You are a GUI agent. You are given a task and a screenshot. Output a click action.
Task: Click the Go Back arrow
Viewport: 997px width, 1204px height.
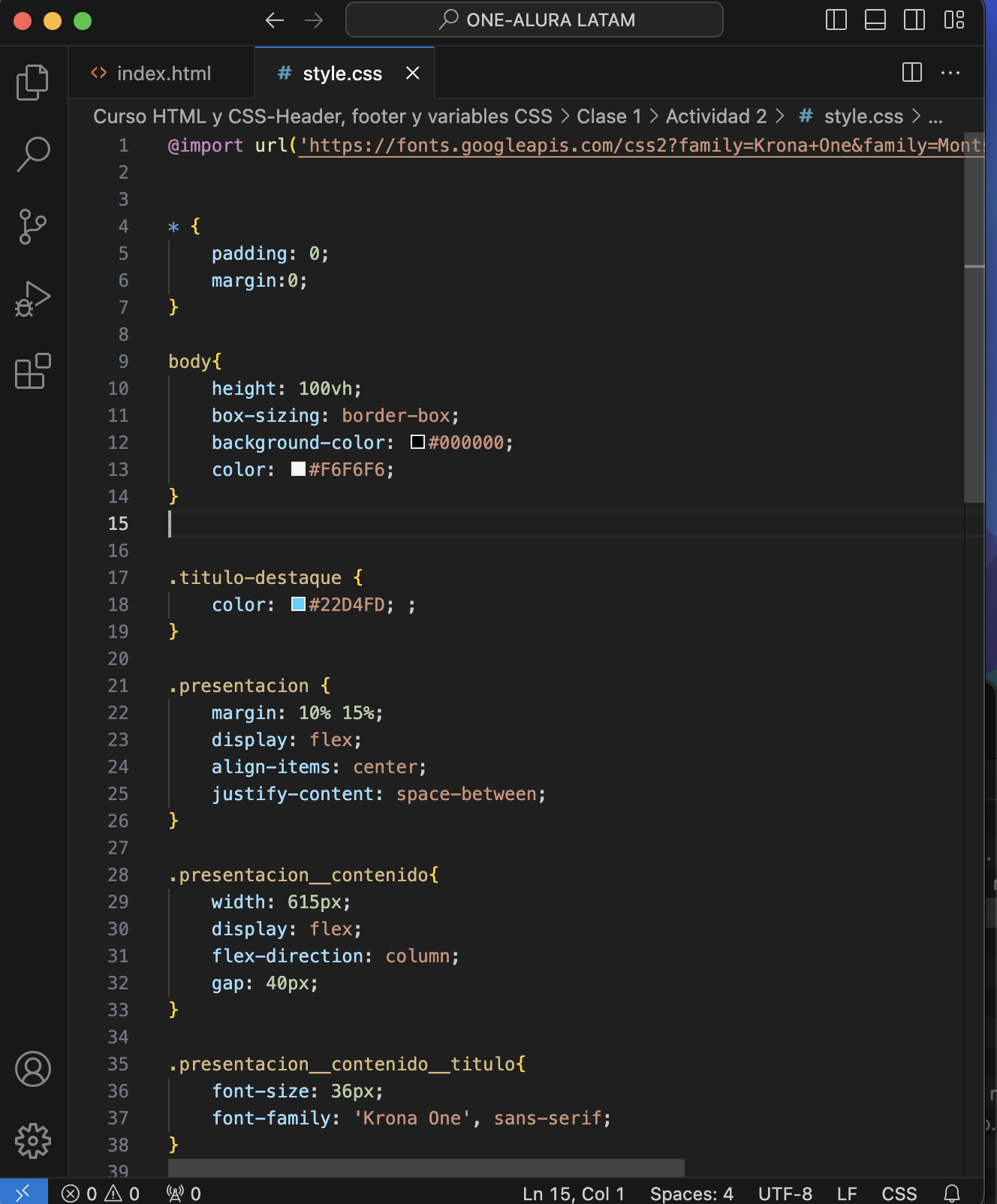[x=275, y=20]
